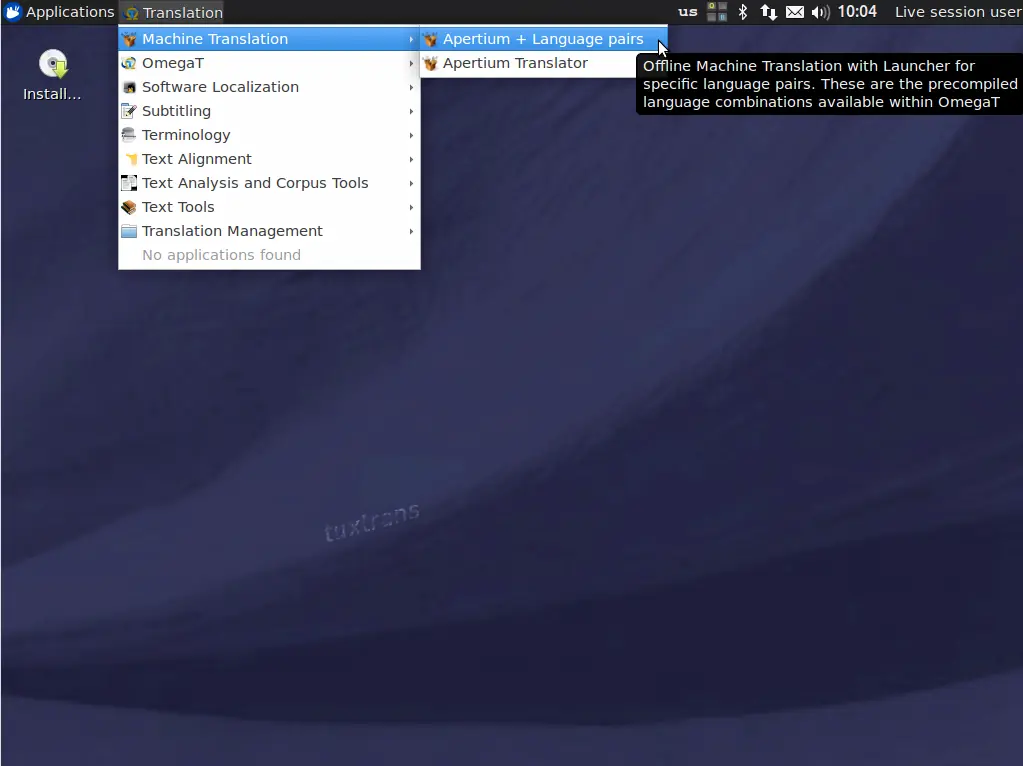This screenshot has width=1023, height=766.
Task: Click the Software Localization icon
Action: point(129,87)
